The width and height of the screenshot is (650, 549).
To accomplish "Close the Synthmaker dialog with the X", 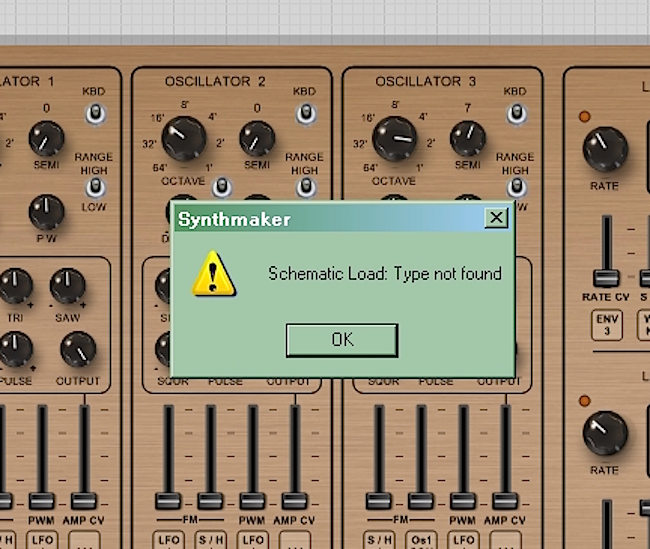I will point(496,218).
